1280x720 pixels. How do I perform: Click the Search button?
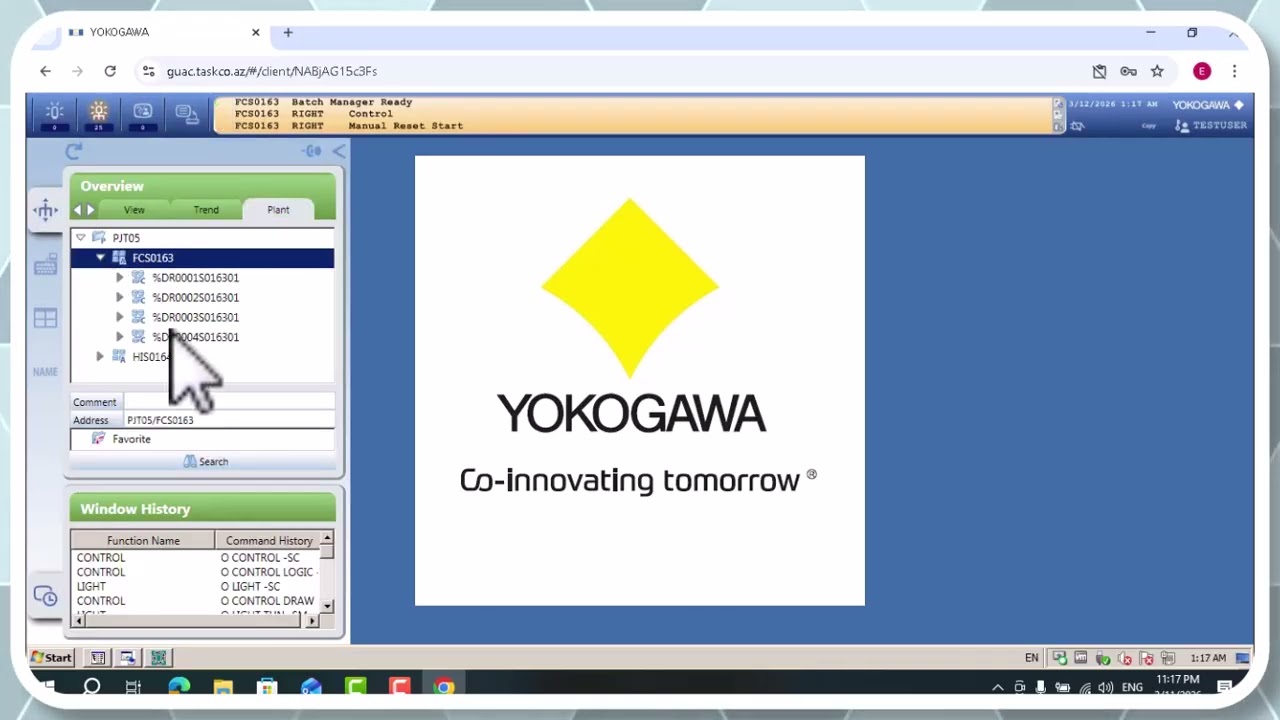[206, 462]
